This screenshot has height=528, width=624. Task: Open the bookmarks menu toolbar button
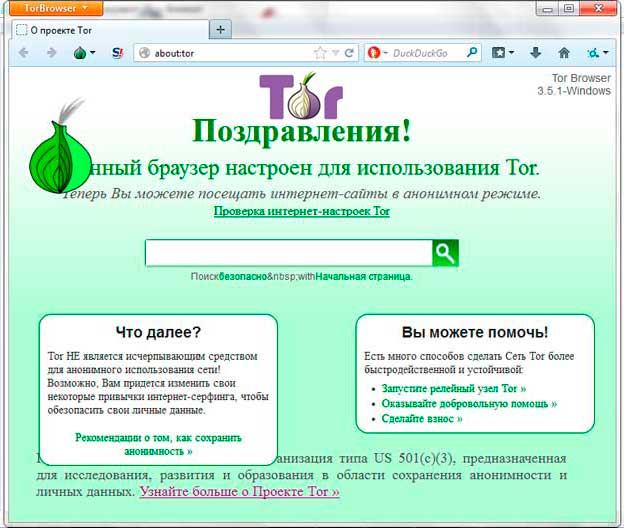click(503, 53)
